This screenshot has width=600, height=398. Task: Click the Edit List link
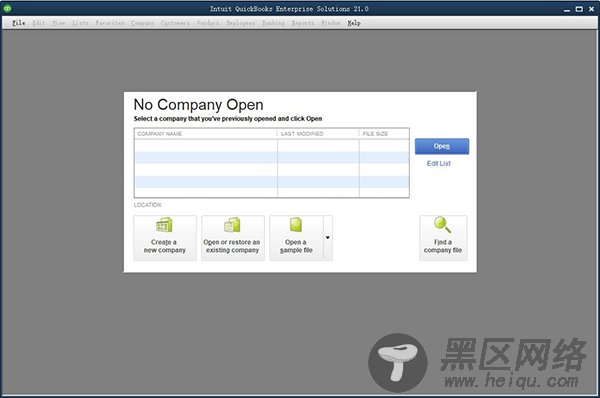439,163
